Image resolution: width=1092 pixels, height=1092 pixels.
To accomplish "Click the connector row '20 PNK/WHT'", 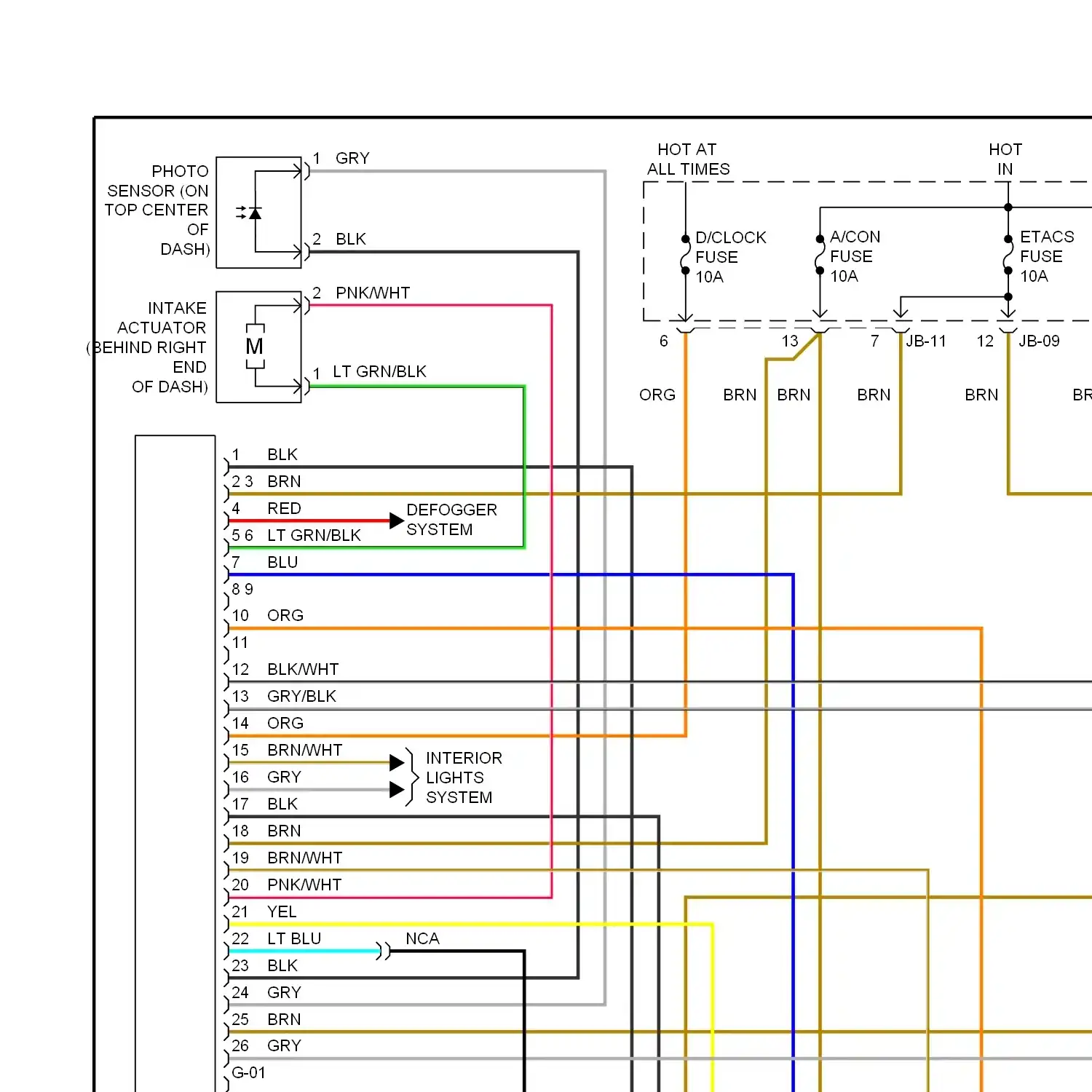I will (x=287, y=885).
